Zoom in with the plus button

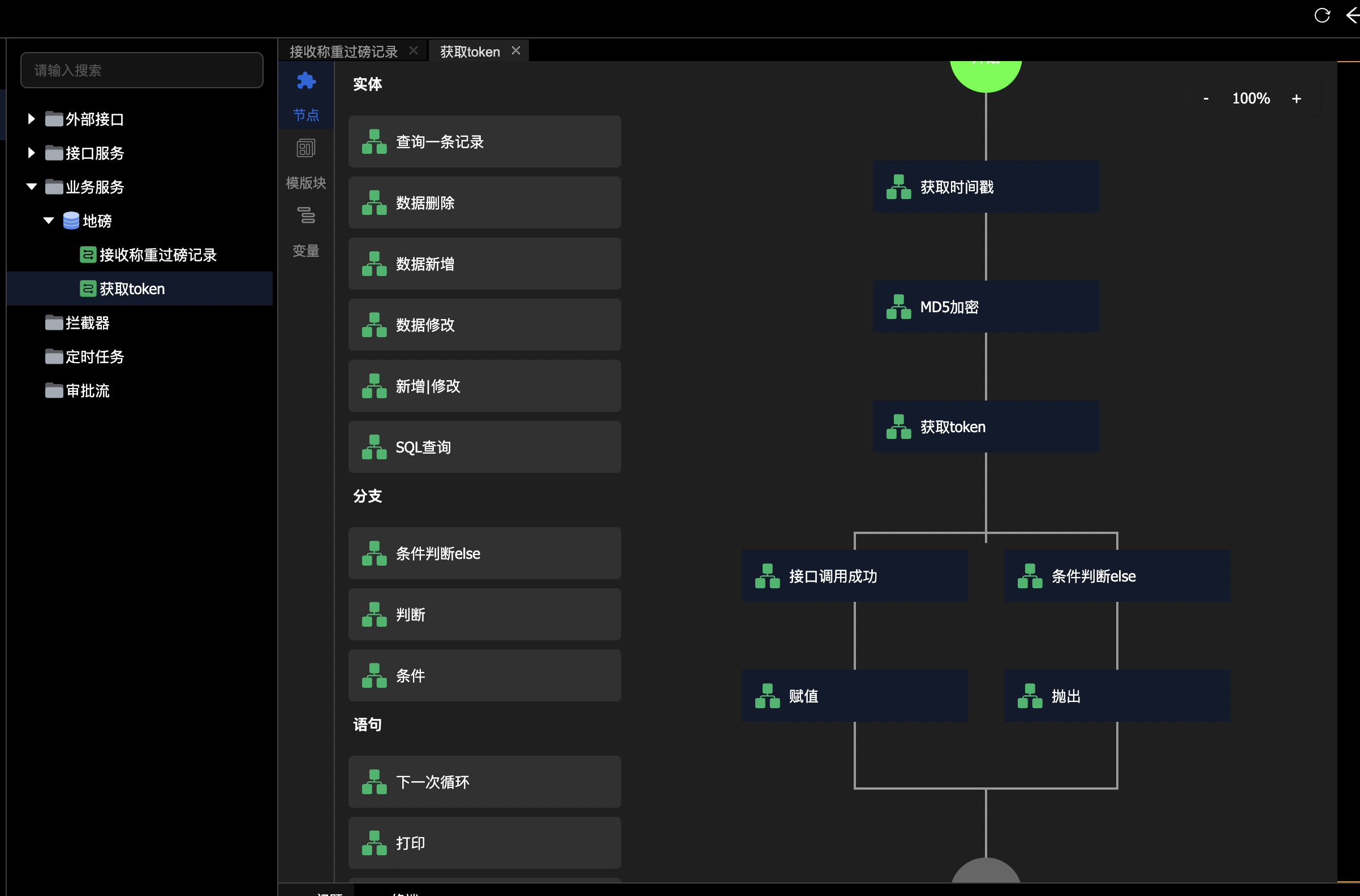pos(1296,98)
